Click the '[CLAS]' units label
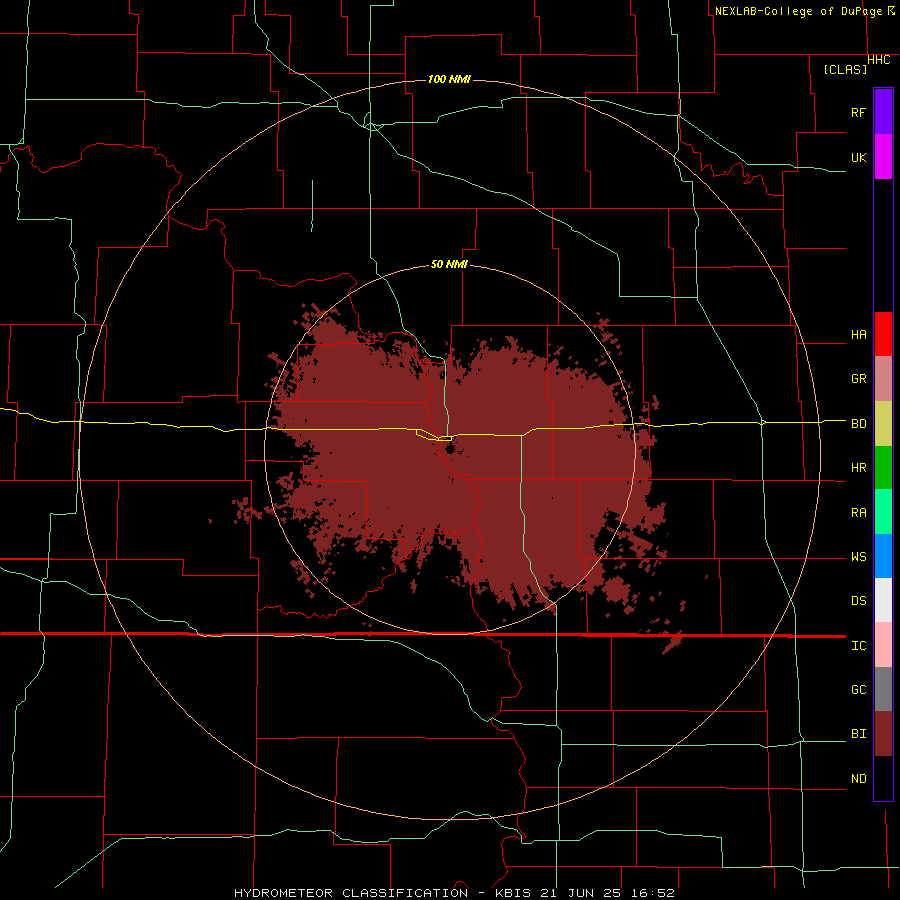Screen dimensions: 900x900 (x=845, y=69)
